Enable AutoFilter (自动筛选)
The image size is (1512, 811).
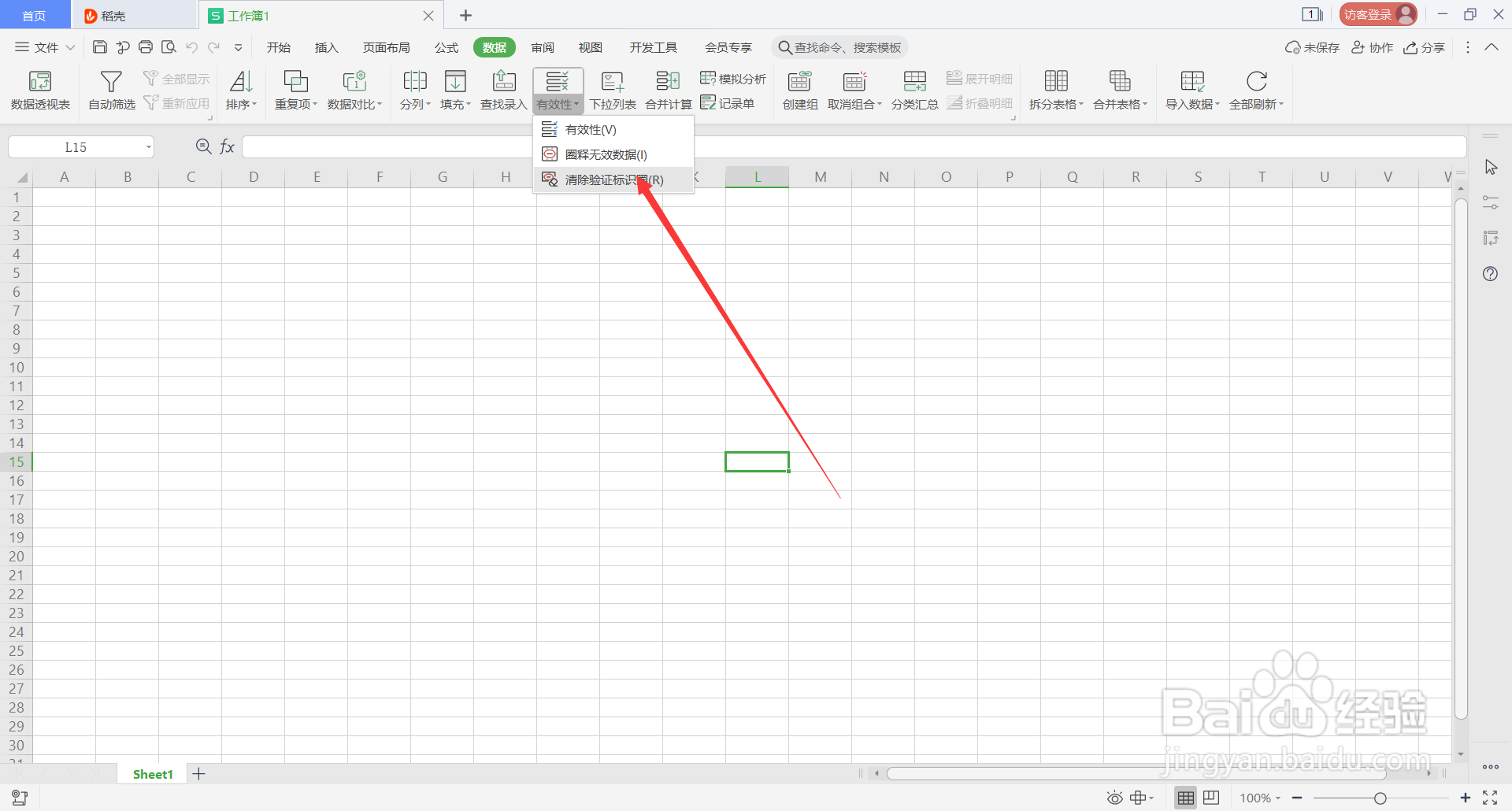coord(111,90)
